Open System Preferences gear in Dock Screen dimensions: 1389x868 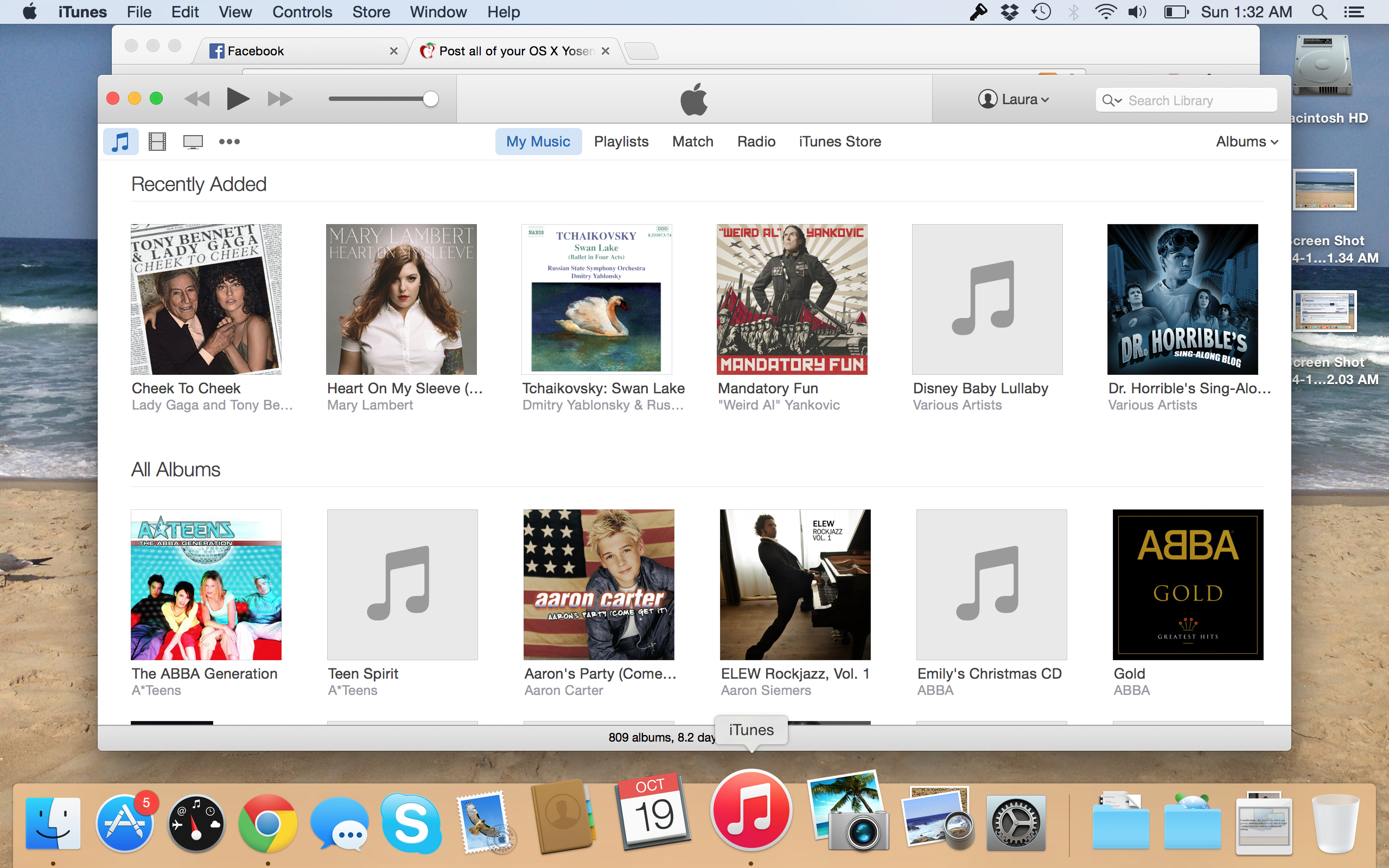[1016, 823]
